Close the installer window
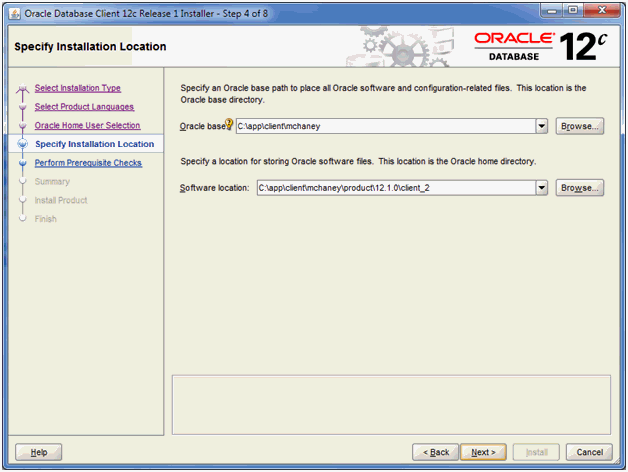Image resolution: width=628 pixels, height=472 pixels. click(x=602, y=10)
